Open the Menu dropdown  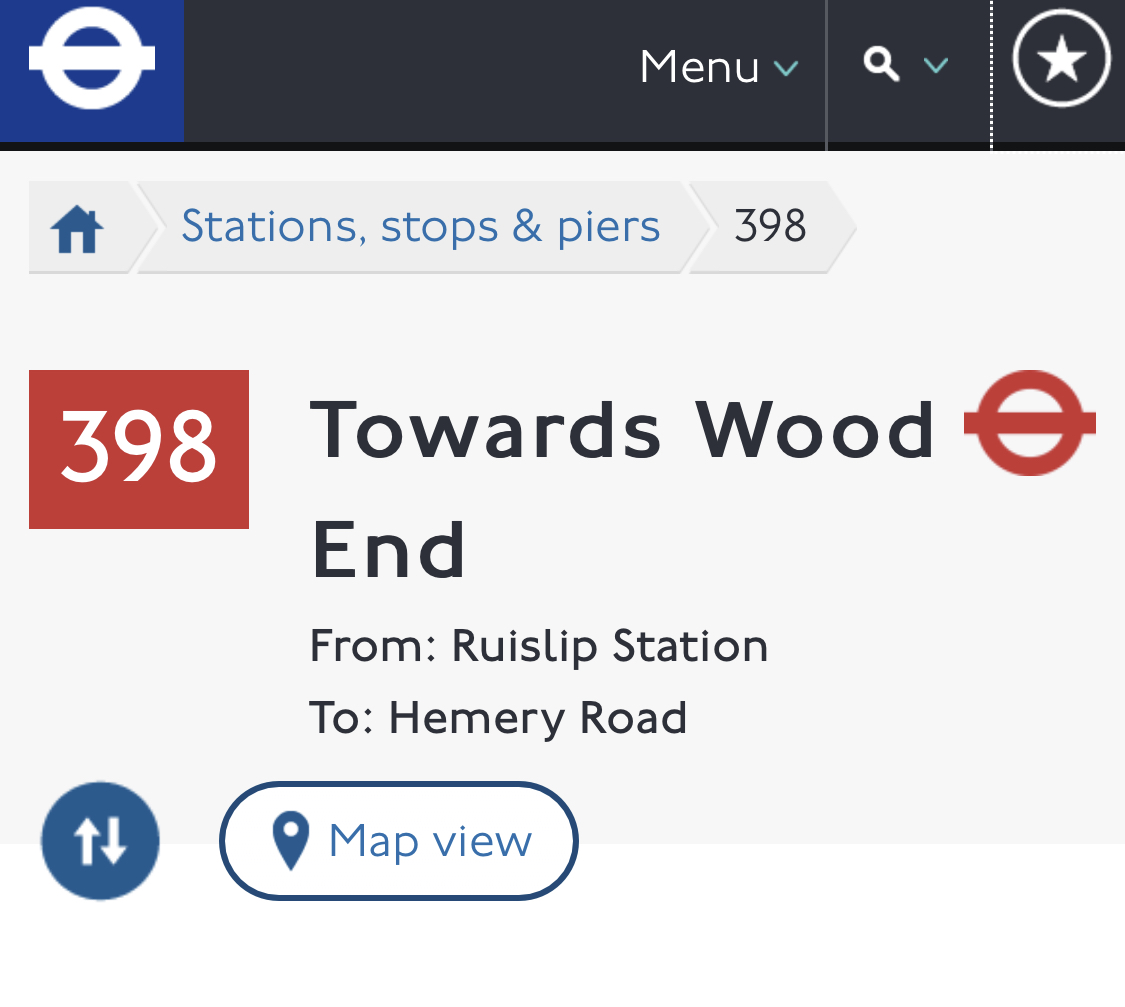719,67
